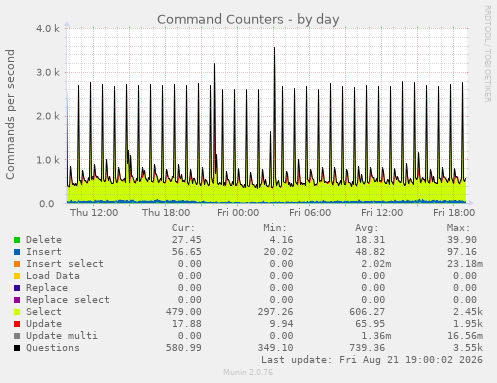Click the 'Thu 12:00' time axis label

click(94, 213)
